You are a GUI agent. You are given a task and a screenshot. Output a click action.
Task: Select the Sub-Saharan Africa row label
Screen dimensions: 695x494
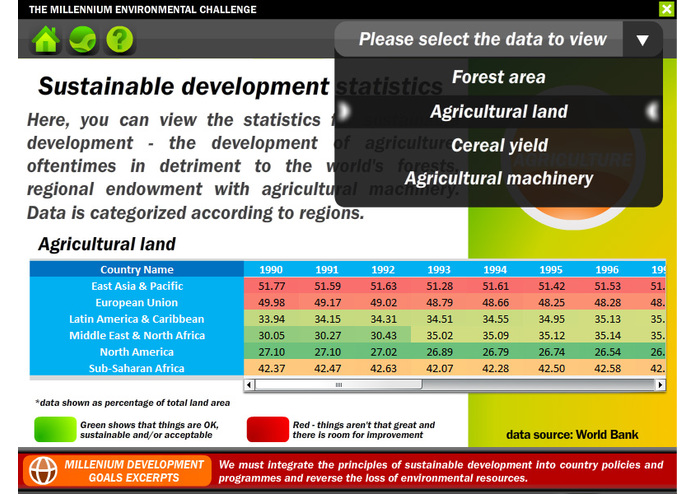(137, 368)
